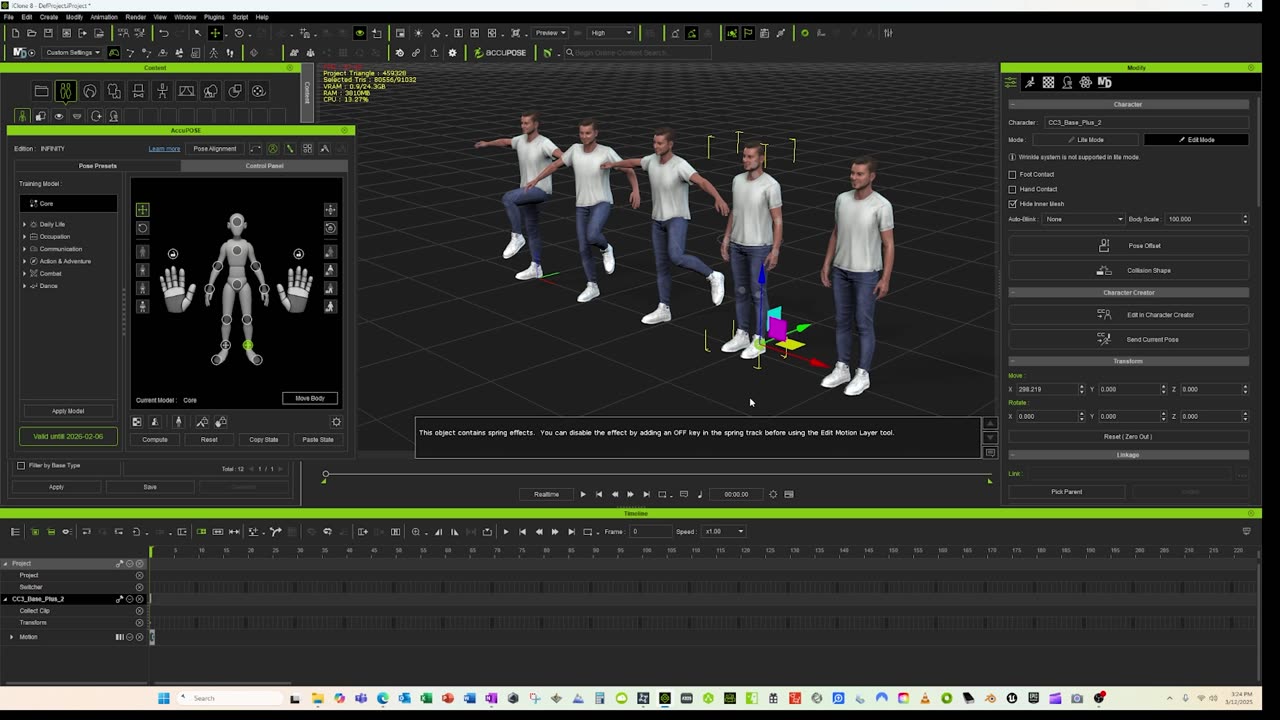Enable the Hand Contact checkbox
Viewport: 1280px width, 720px height.
[x=1012, y=189]
